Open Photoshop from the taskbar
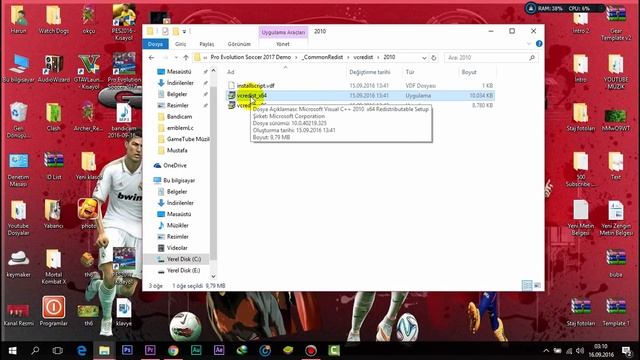Image resolution: width=640 pixels, height=360 pixels. point(127,350)
